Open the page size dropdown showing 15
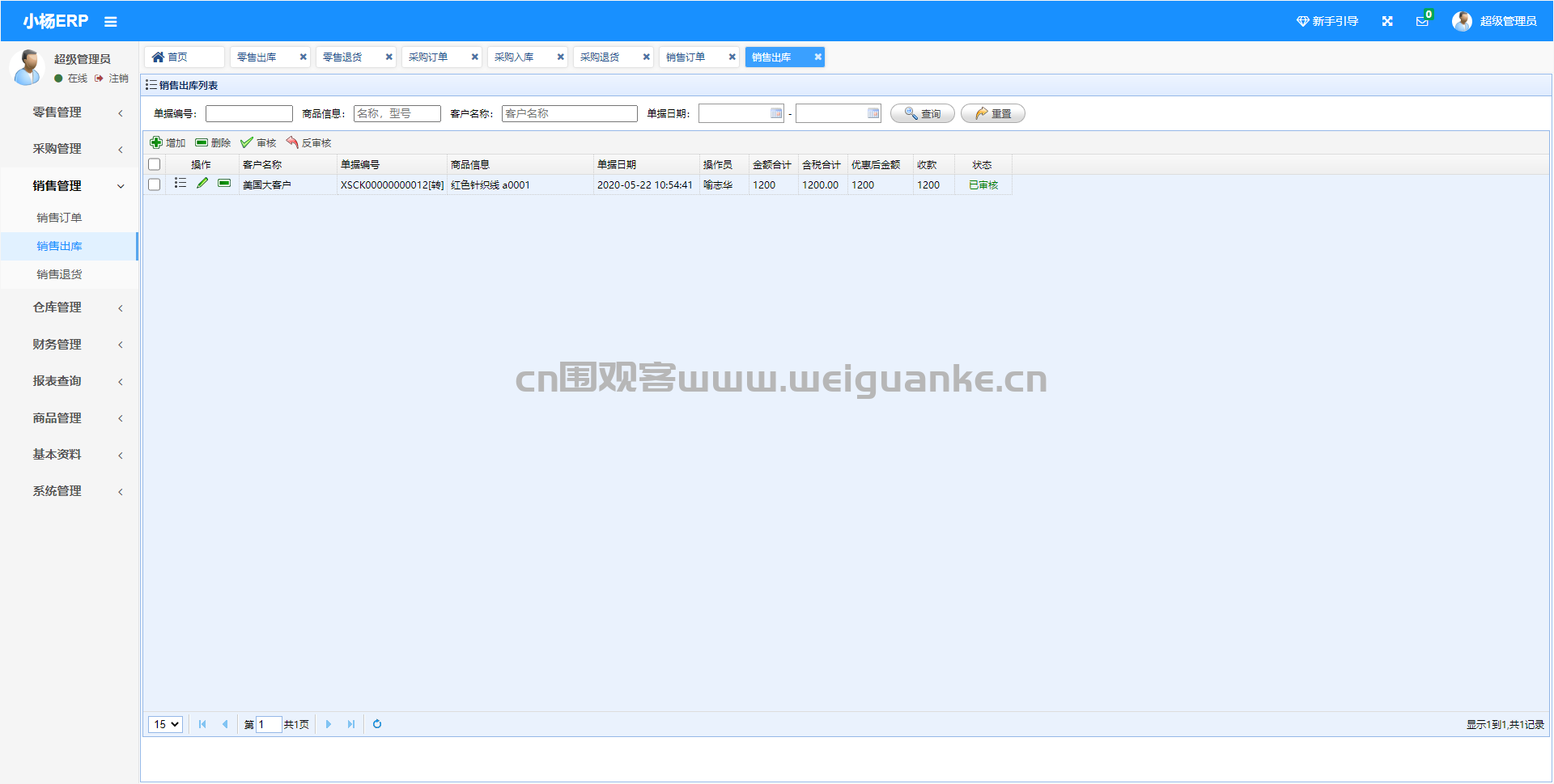The width and height of the screenshot is (1554, 784). (x=165, y=724)
